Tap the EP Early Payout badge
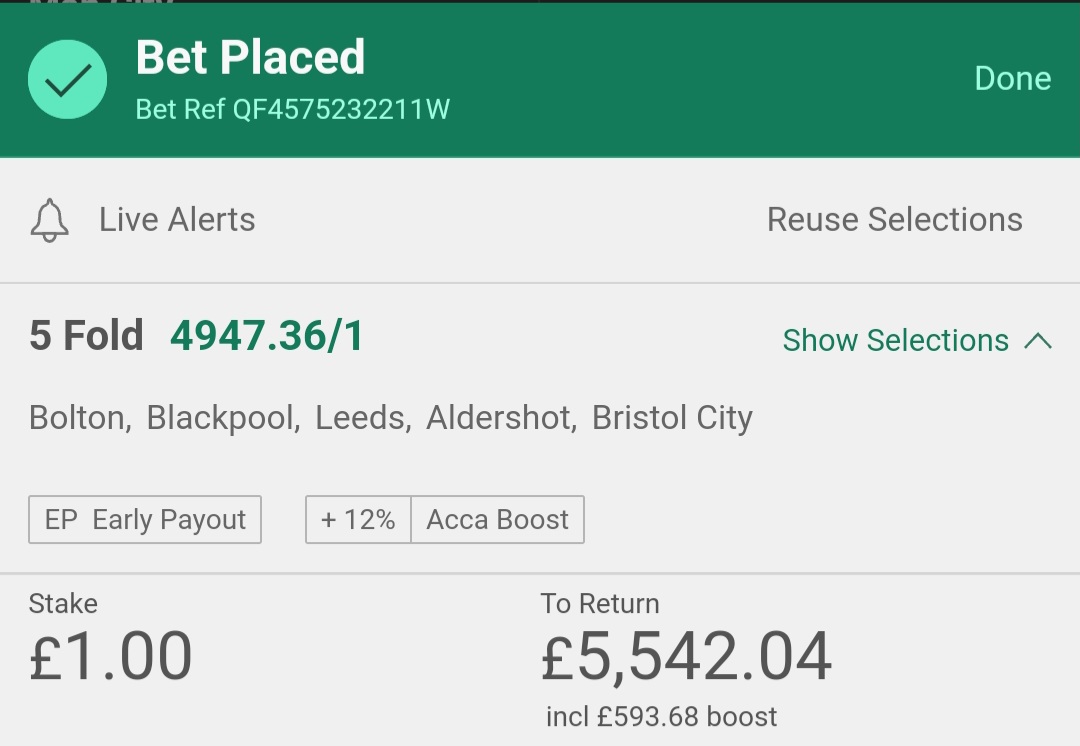 click(x=145, y=519)
